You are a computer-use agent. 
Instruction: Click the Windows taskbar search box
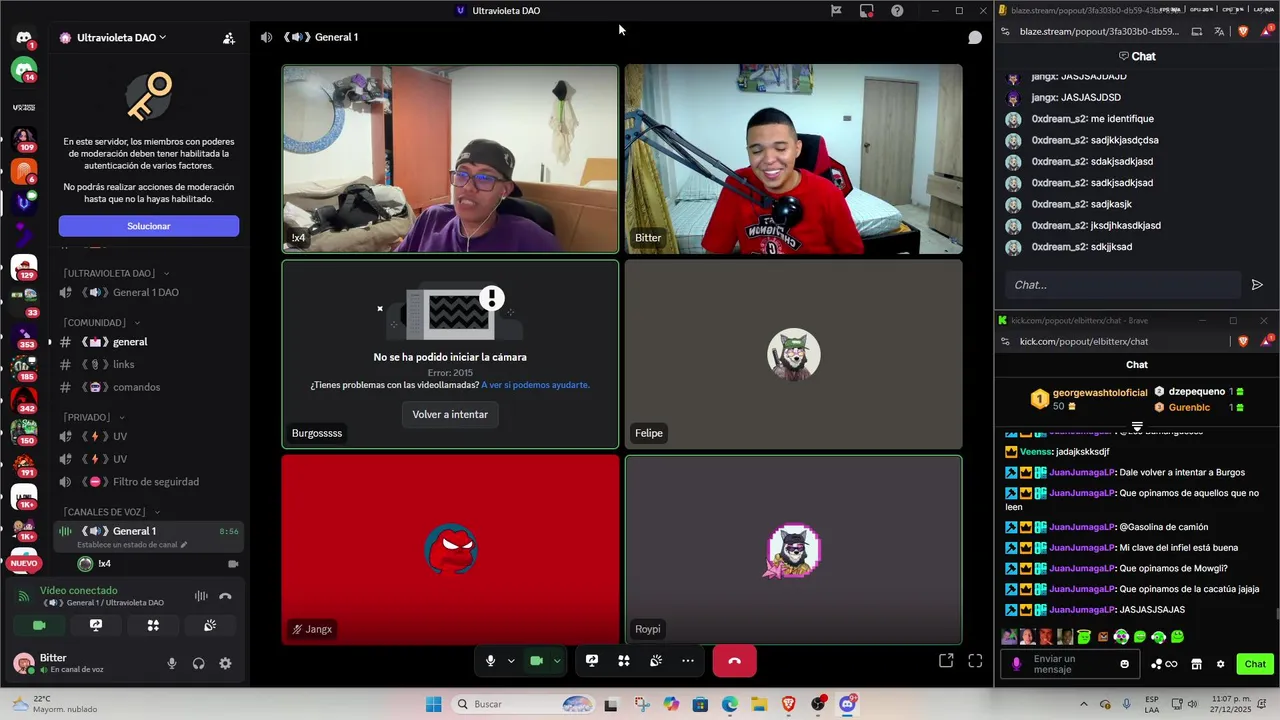point(523,704)
